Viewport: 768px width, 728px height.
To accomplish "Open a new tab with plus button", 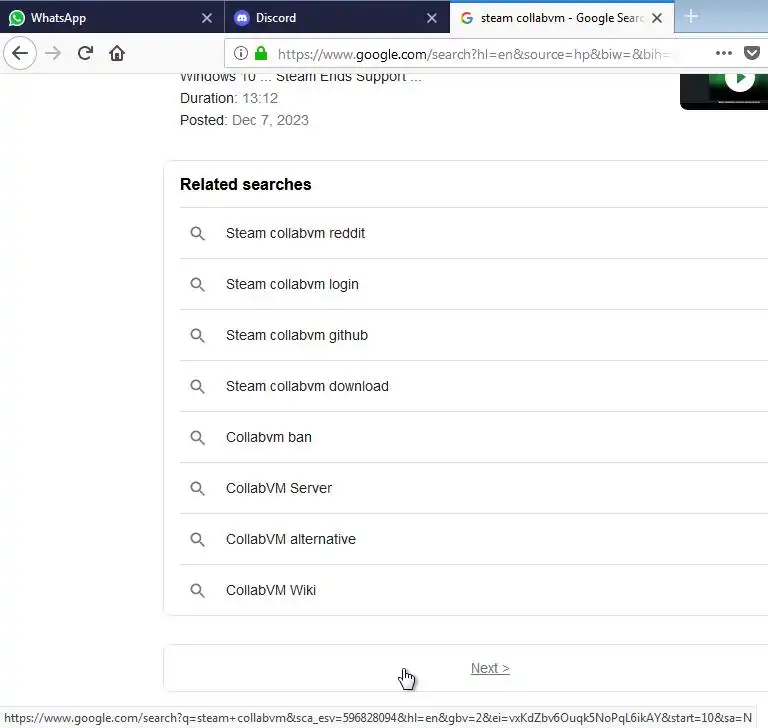I will click(x=691, y=17).
